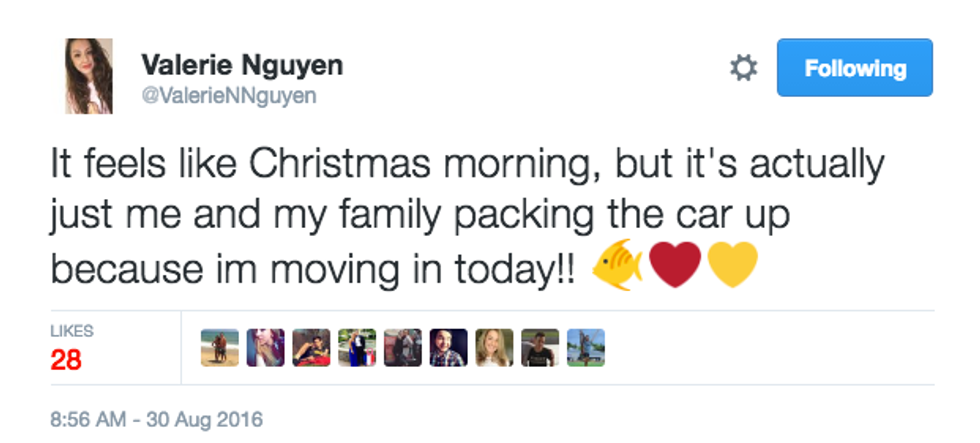Viewport: 980px width, 443px height.
Task: View the fourth liker avatar with blue dress
Action: click(x=357, y=348)
